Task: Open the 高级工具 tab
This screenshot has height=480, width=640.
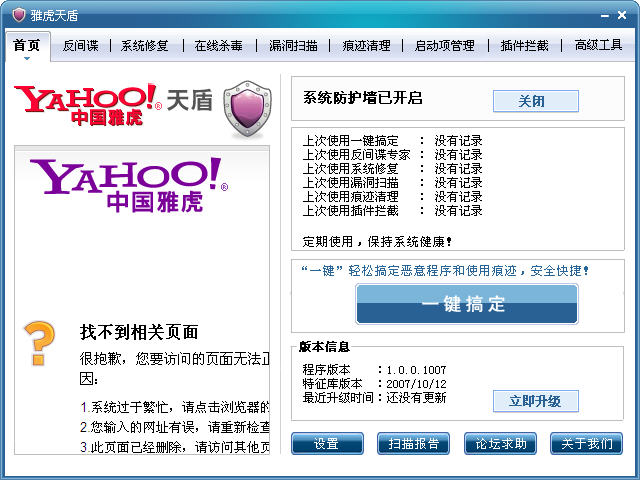Action: click(598, 45)
